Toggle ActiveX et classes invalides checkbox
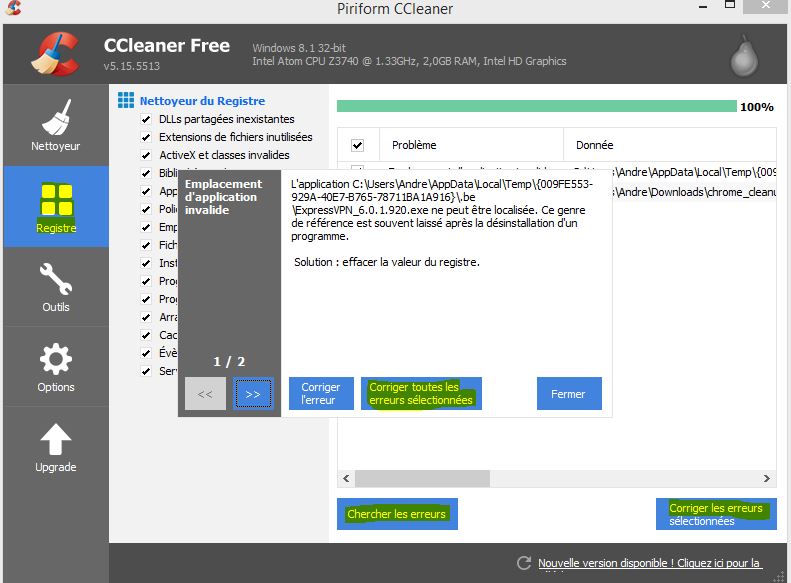 [x=146, y=155]
